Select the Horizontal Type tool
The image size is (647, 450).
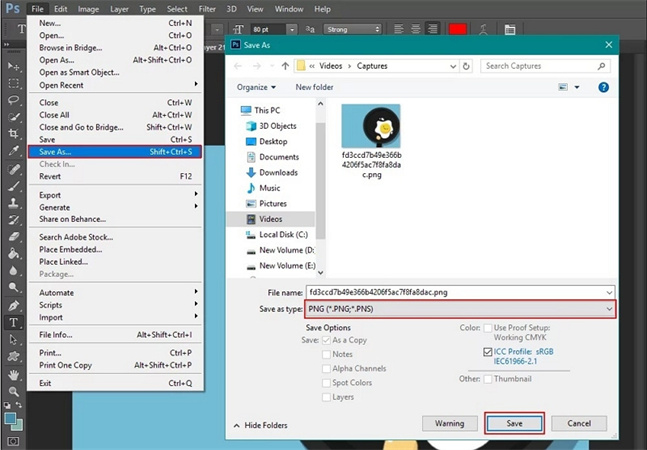[x=14, y=322]
